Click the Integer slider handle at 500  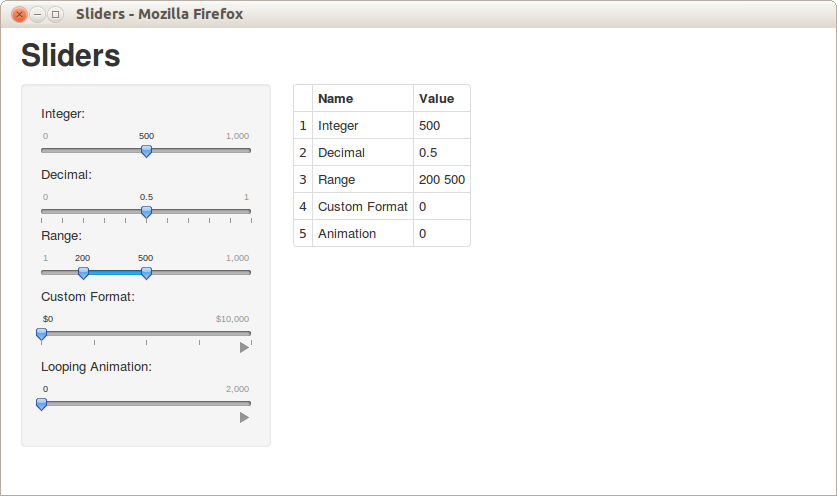[146, 152]
